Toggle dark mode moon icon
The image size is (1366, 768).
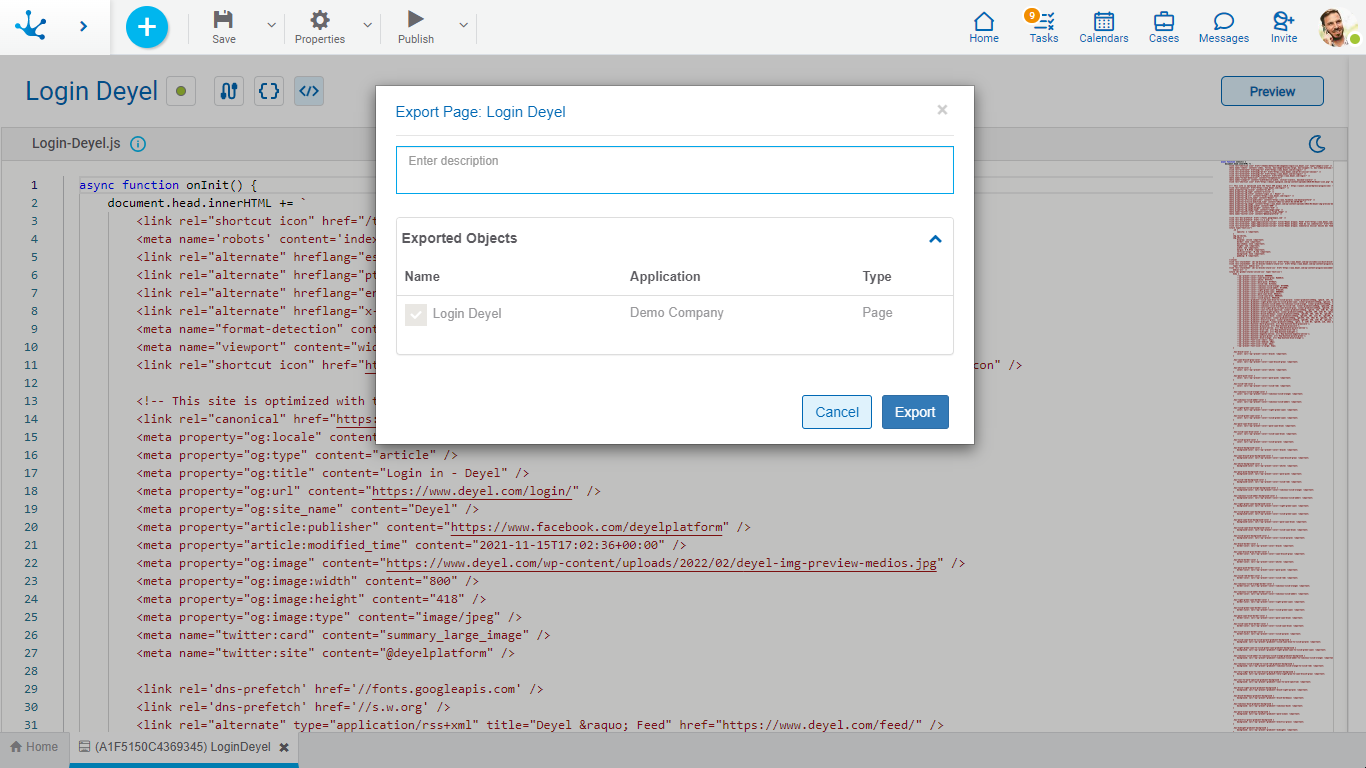(1318, 144)
